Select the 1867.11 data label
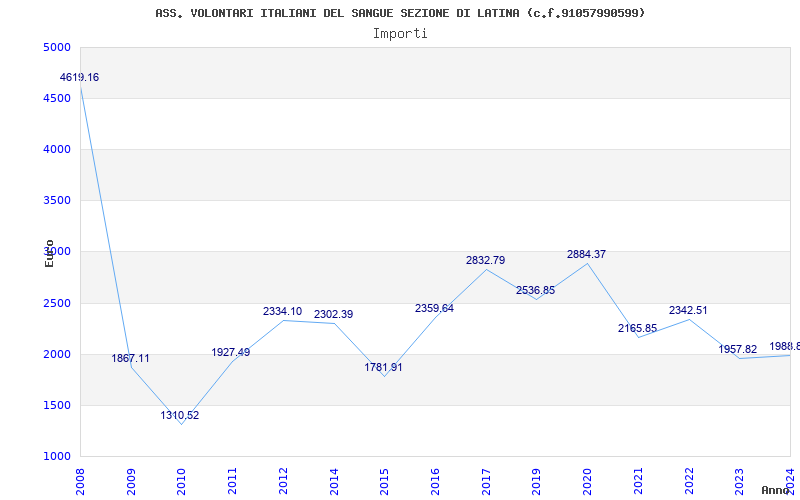Screen dimensions: 800x500 pos(130,359)
